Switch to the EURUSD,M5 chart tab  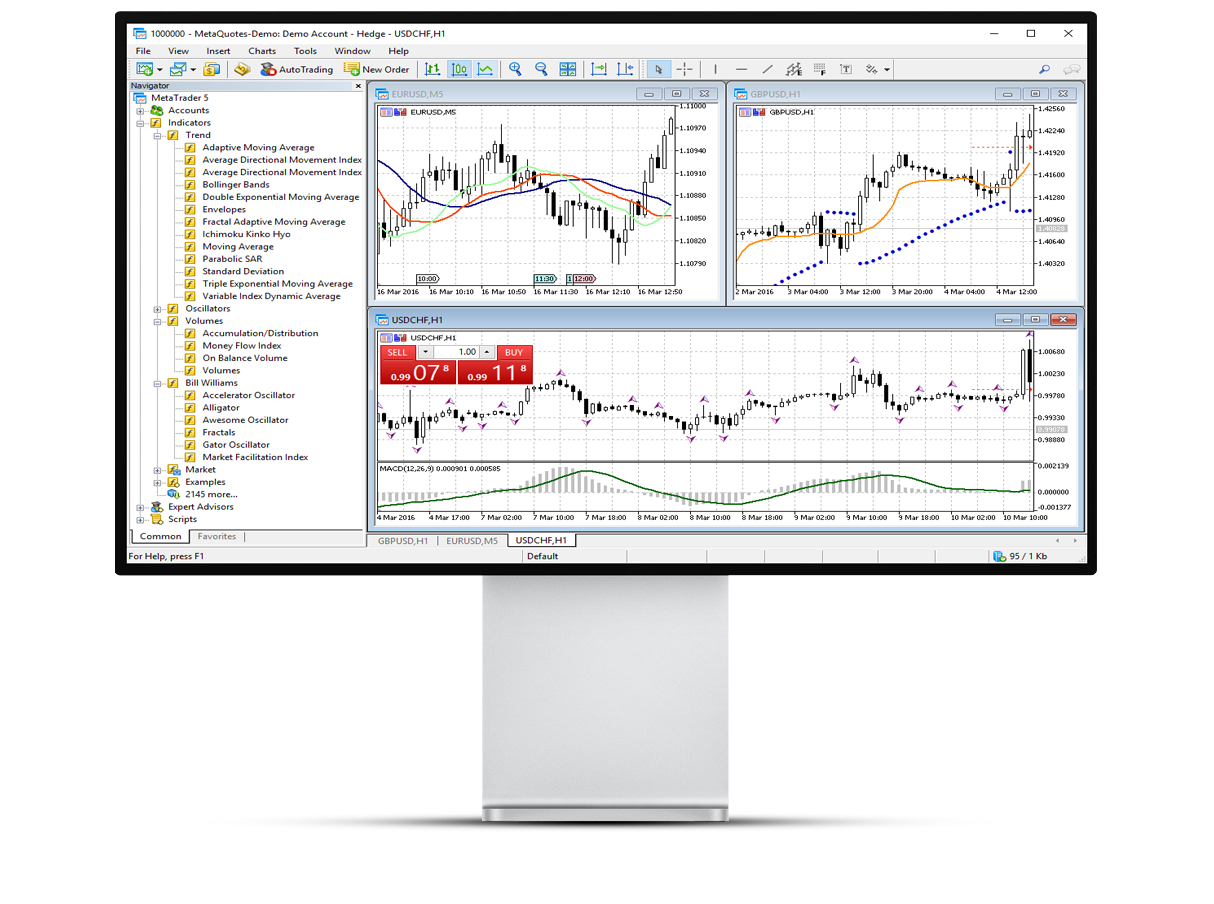471,541
